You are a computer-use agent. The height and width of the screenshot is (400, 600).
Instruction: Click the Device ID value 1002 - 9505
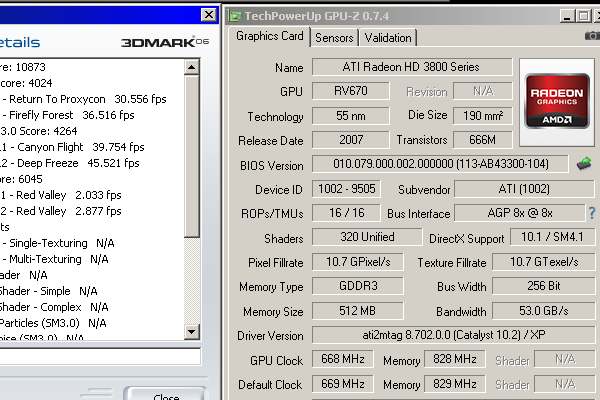pyautogui.click(x=346, y=189)
